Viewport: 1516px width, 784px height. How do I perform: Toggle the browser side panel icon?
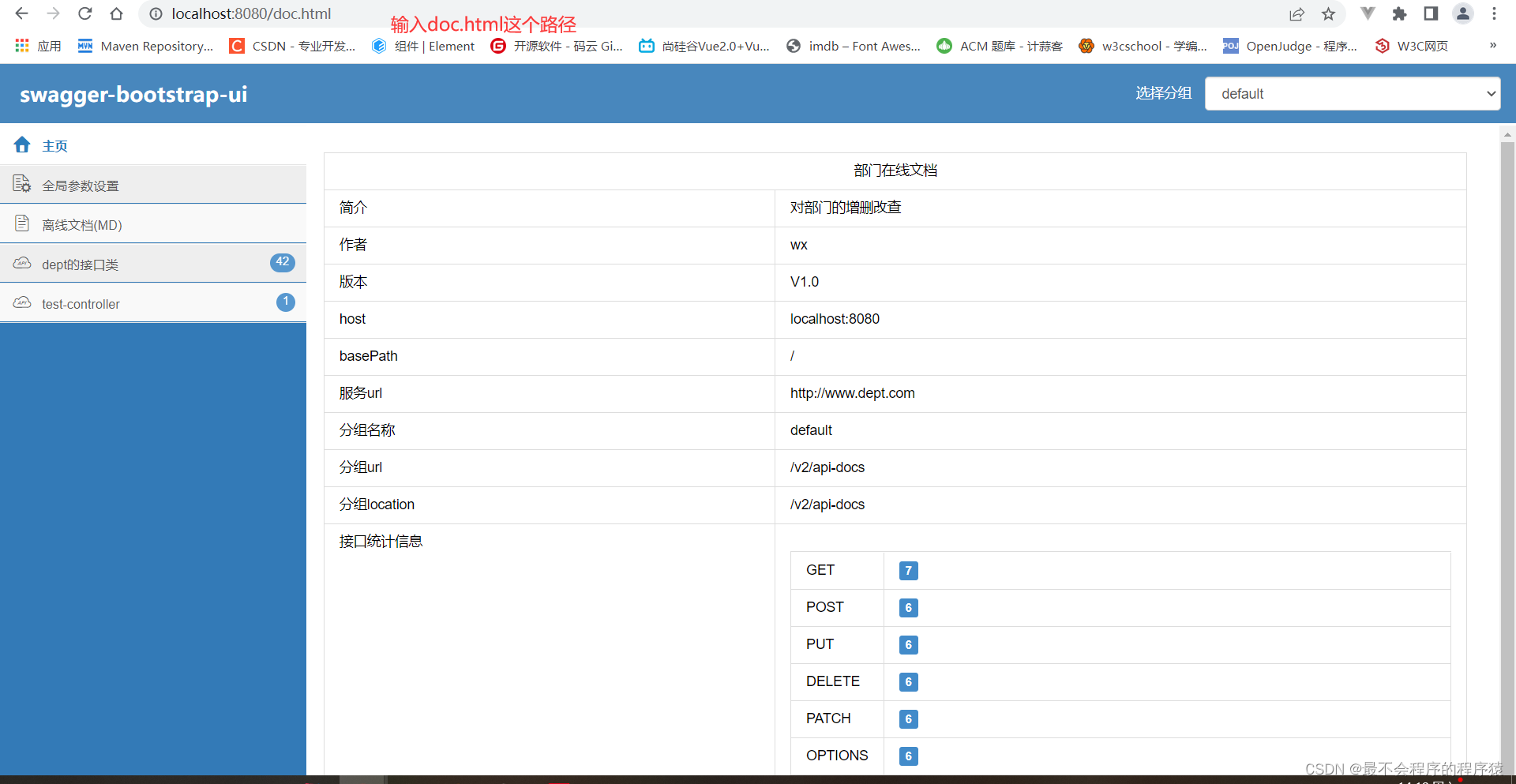coord(1431,13)
